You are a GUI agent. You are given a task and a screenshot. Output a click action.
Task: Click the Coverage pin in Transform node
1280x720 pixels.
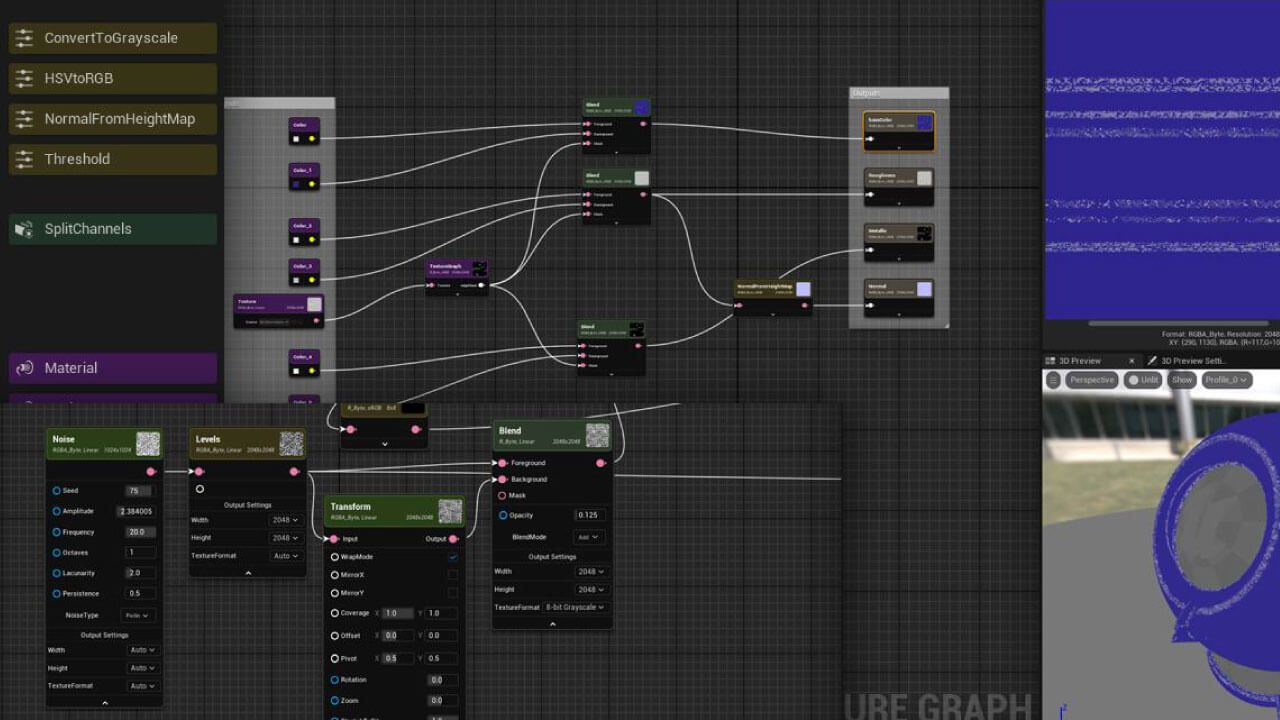coord(334,613)
